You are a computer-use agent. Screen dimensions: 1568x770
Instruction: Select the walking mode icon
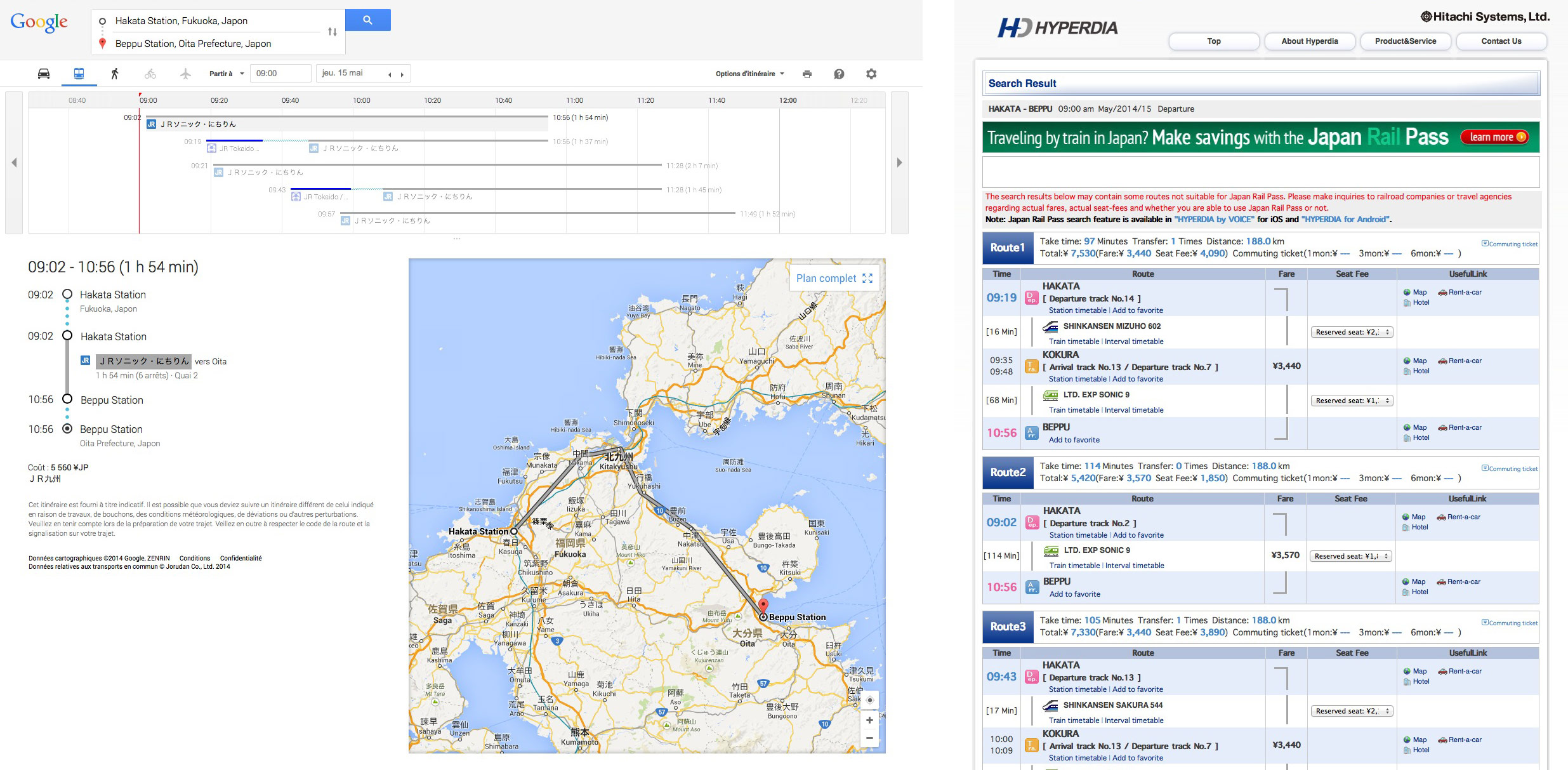115,74
